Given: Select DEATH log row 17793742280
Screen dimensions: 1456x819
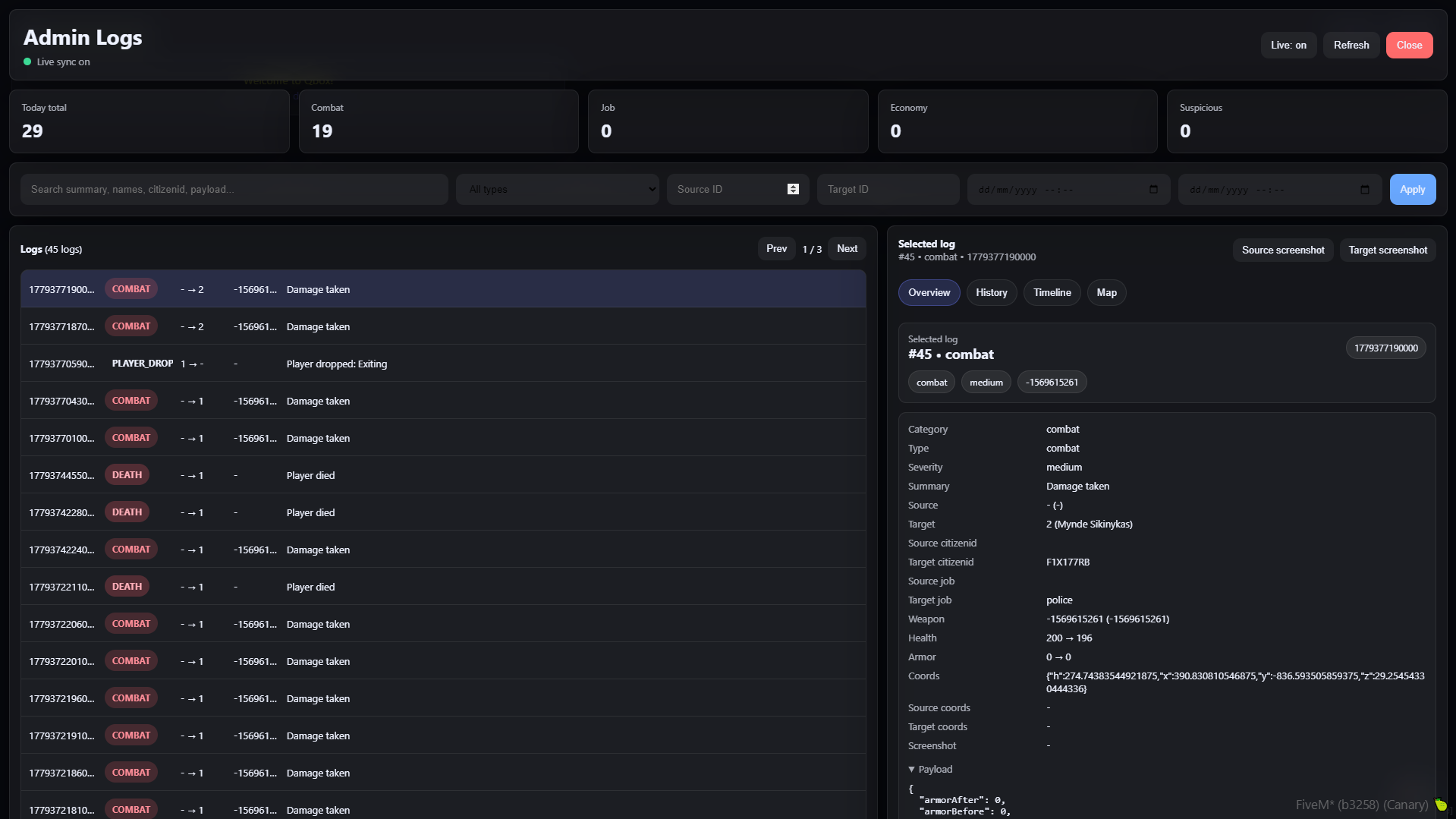Looking at the screenshot, I should (443, 512).
